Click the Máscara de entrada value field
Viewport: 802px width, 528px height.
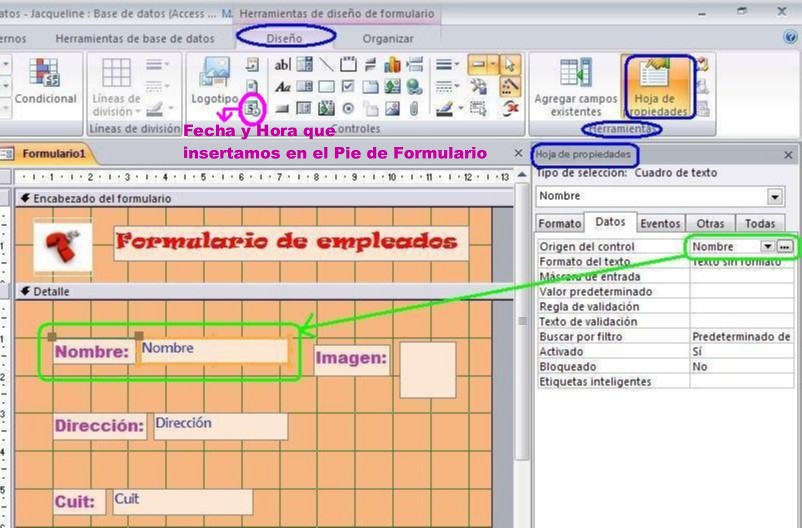[x=742, y=277]
